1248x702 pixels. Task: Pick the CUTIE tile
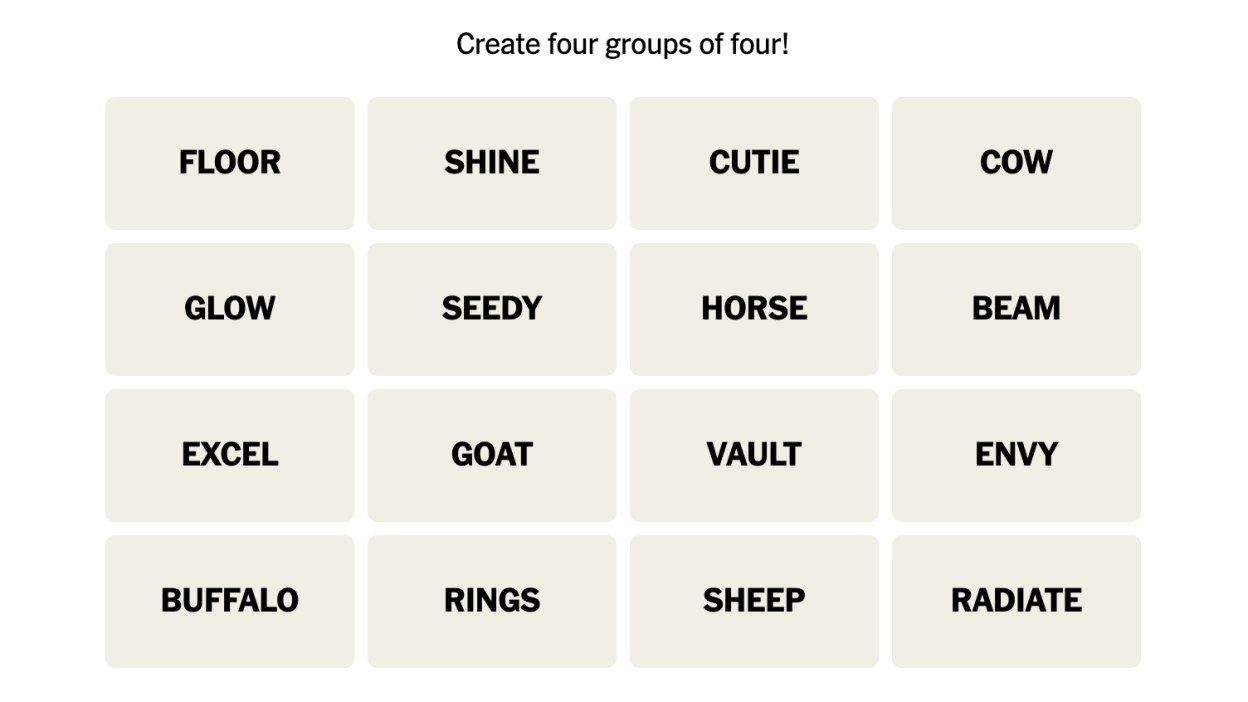tap(754, 163)
